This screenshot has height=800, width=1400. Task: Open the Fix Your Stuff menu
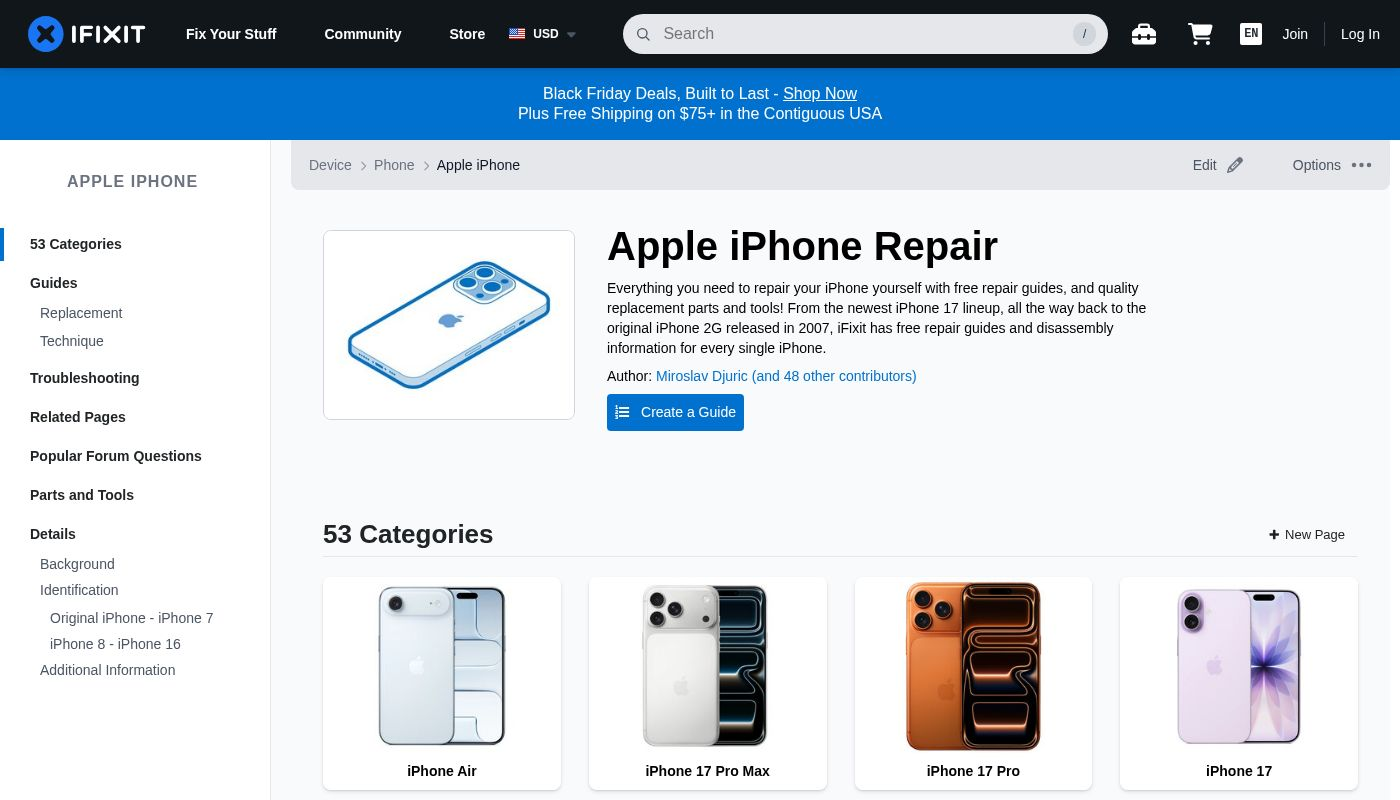pos(231,34)
